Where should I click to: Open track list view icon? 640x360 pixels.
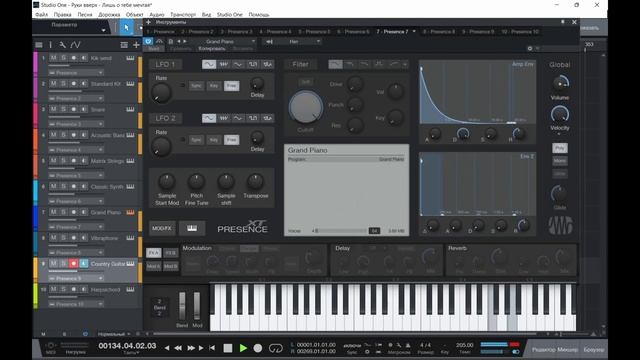coord(39,45)
